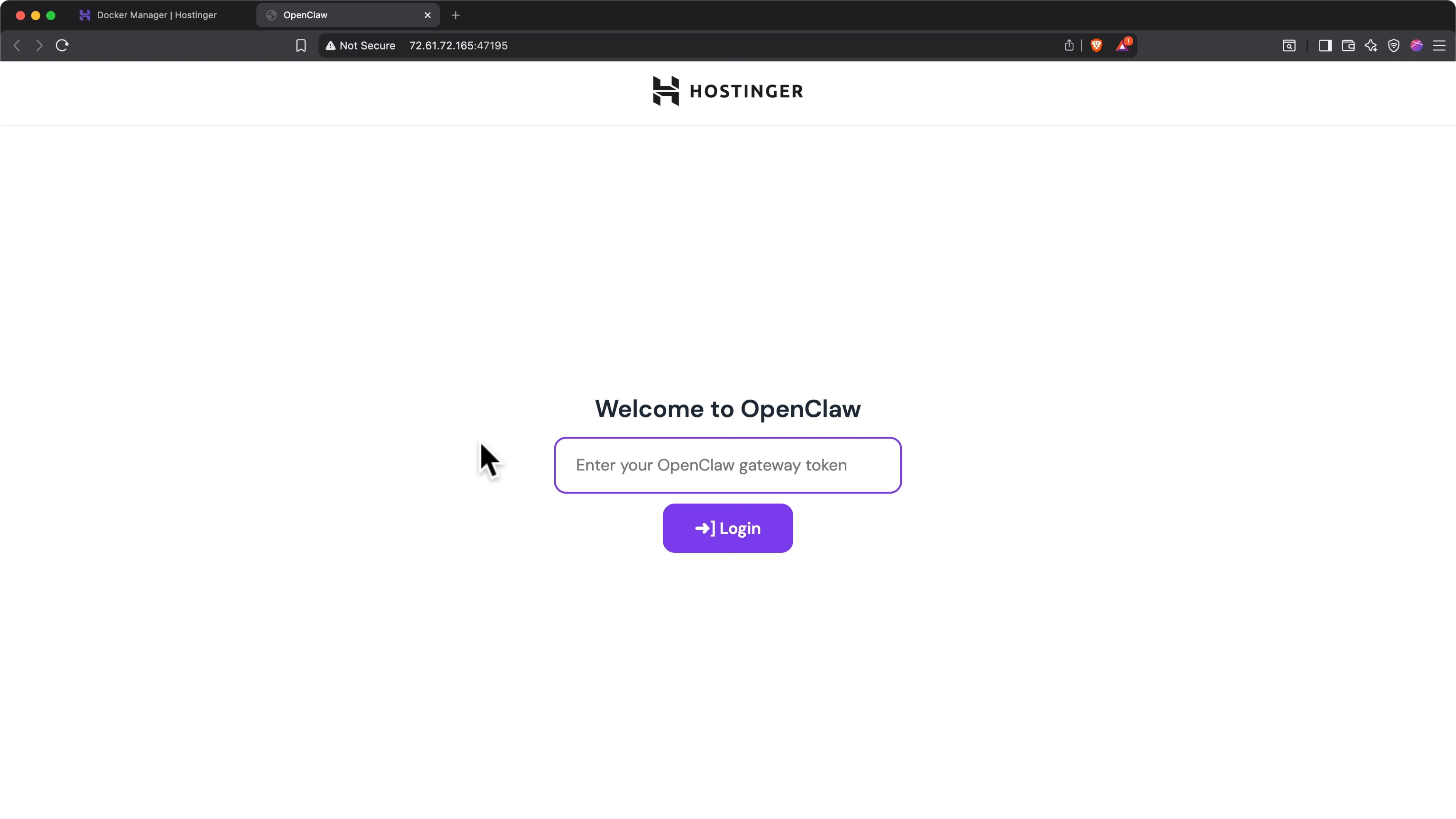Open the Brave Wallet icon
The width and height of the screenshot is (1456, 819).
click(1348, 45)
